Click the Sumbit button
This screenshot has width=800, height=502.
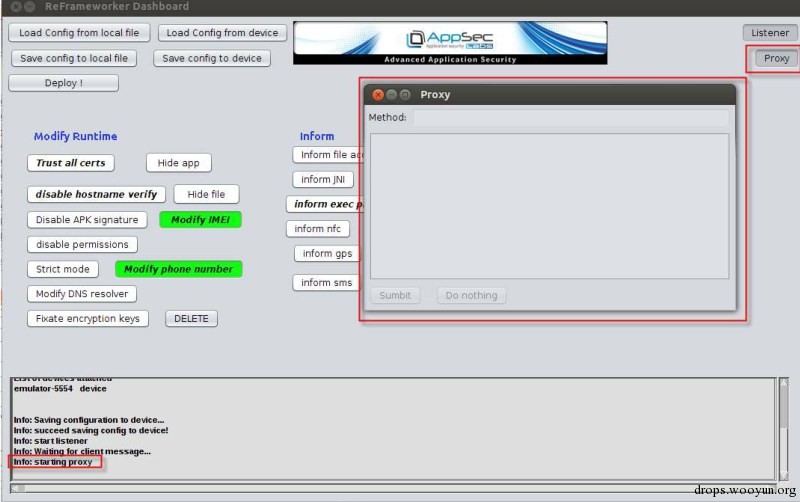pyautogui.click(x=395, y=295)
